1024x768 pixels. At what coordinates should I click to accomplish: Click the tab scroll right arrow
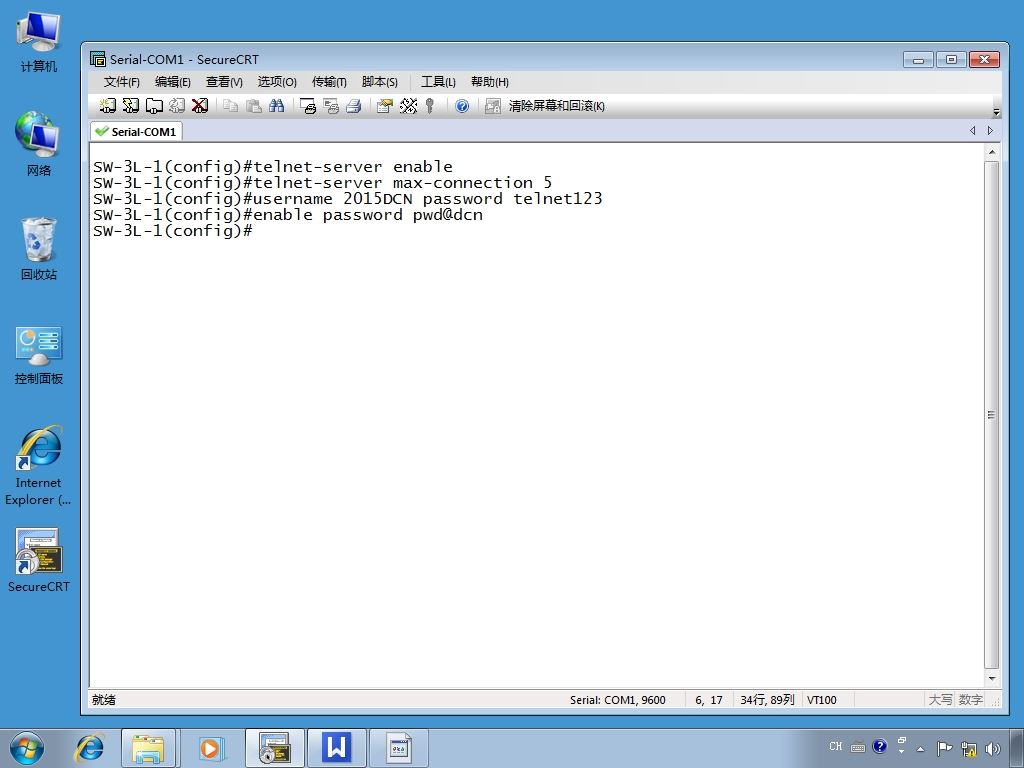coord(990,131)
